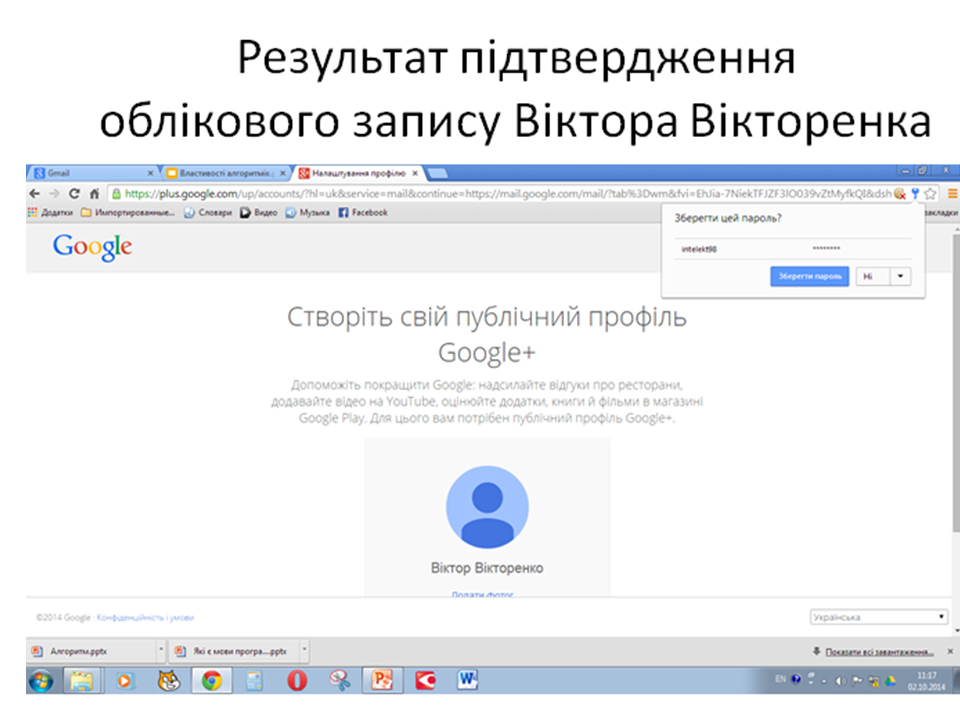Image resolution: width=960 pixels, height=720 pixels.
Task: Open the red Camtasia recorder taskbar icon
Action: (426, 681)
